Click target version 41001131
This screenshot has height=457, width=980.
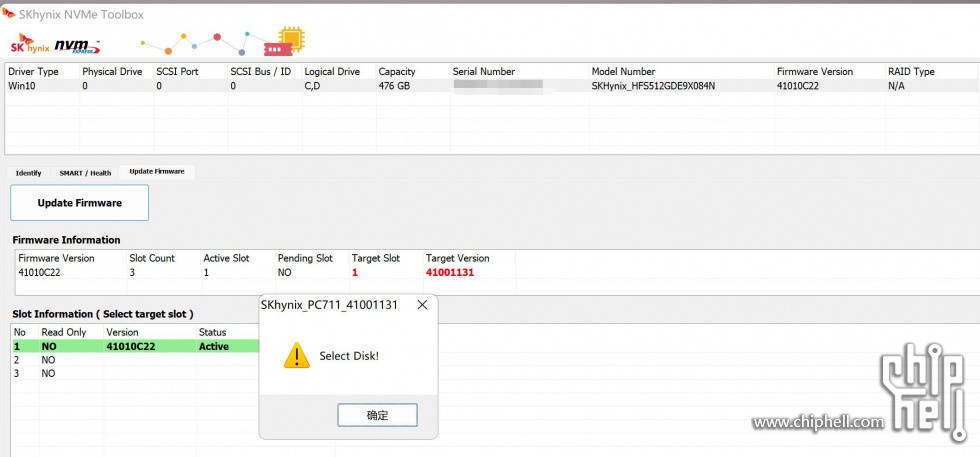click(x=450, y=273)
